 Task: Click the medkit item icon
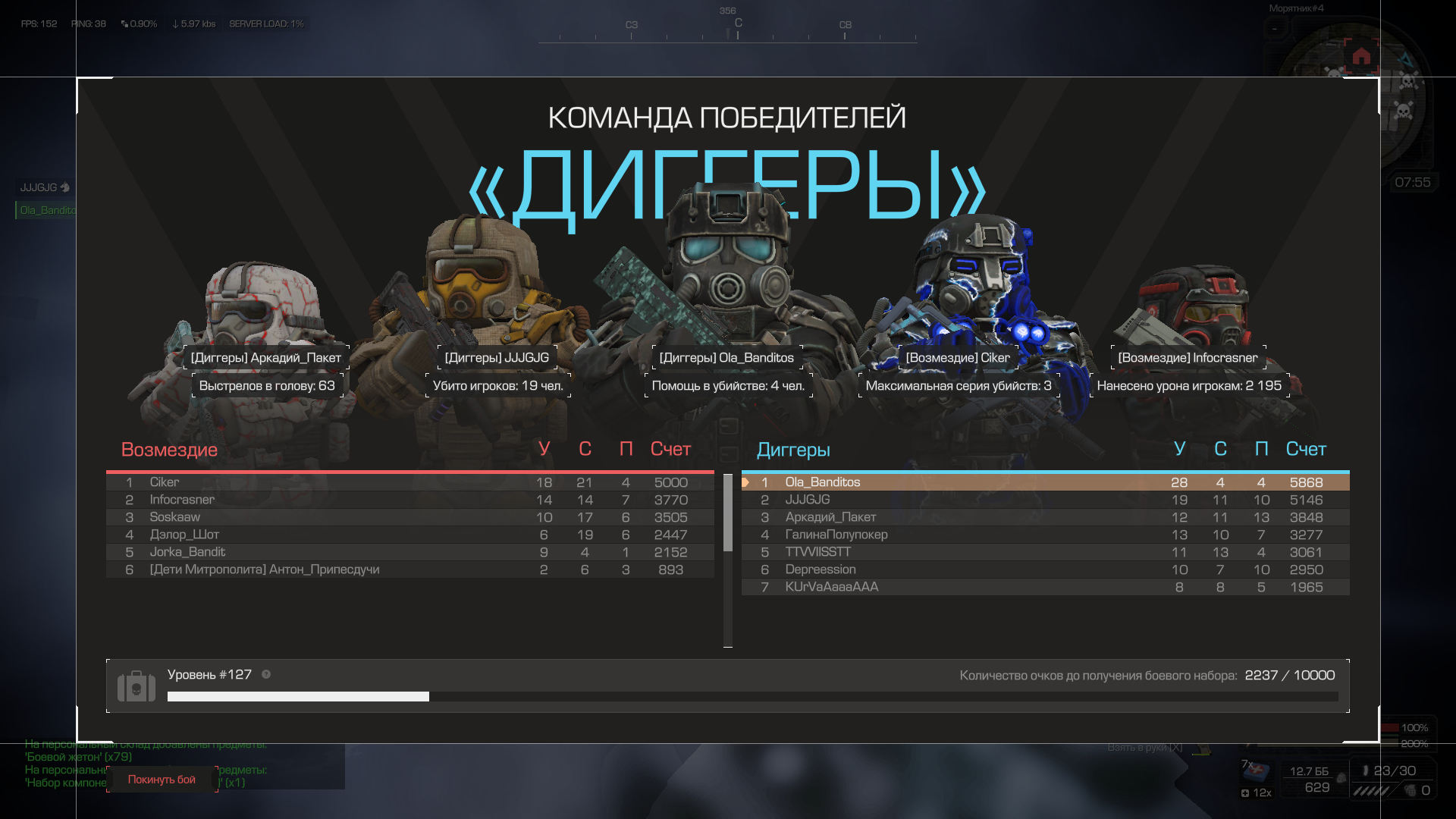pyautogui.click(x=1257, y=772)
